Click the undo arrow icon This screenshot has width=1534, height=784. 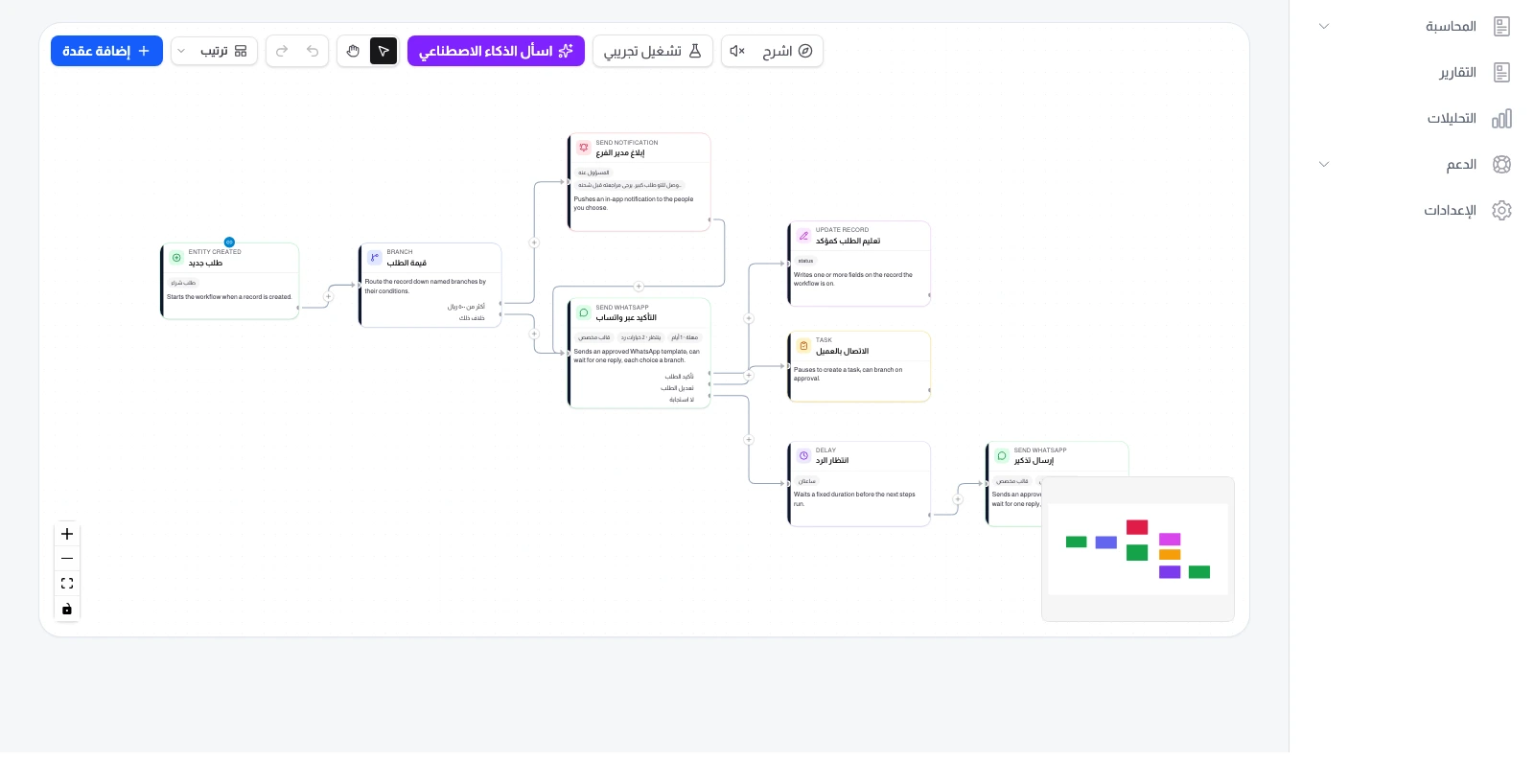pyautogui.click(x=313, y=51)
